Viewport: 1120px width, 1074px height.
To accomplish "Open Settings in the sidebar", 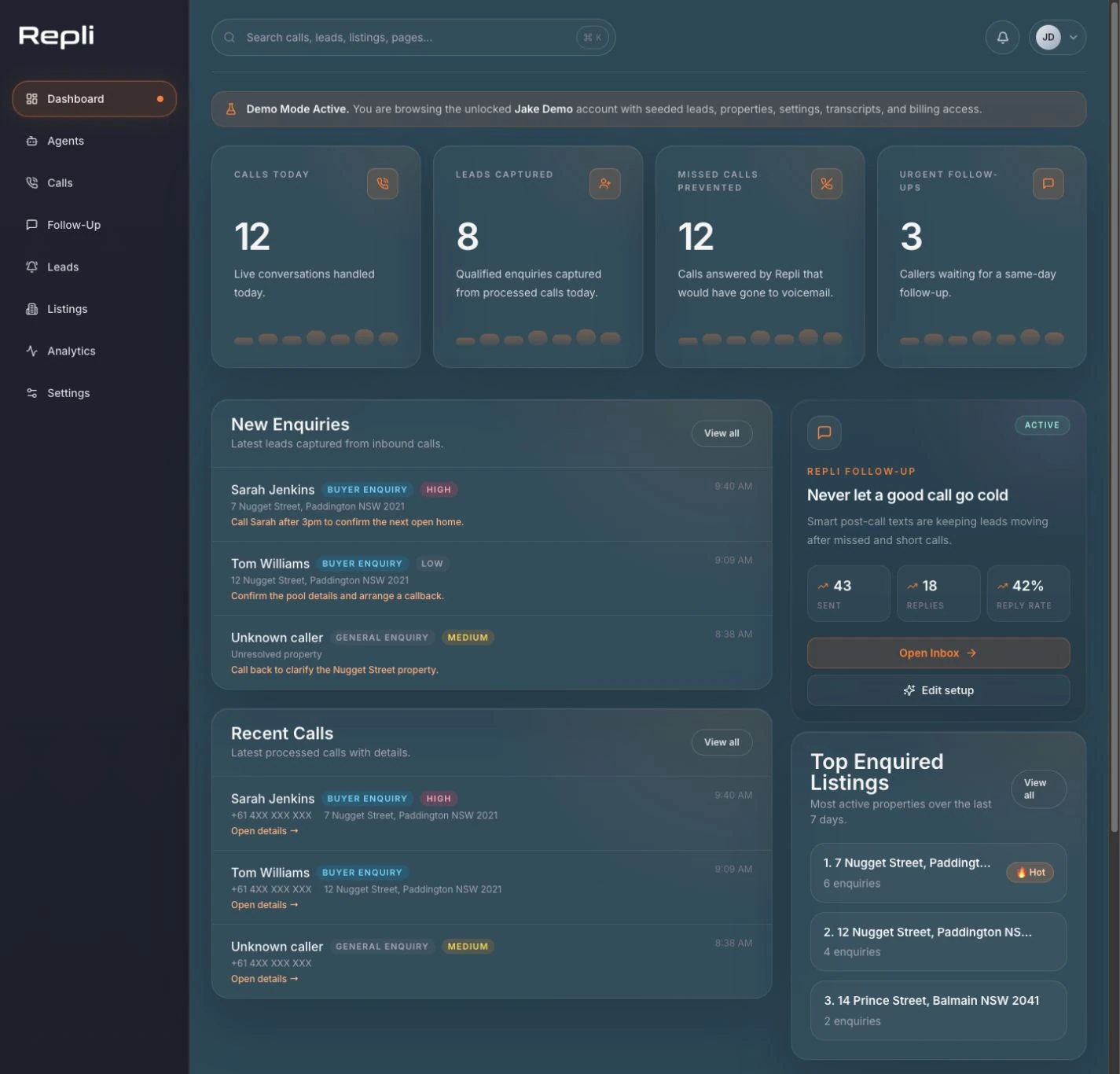I will coord(94,393).
